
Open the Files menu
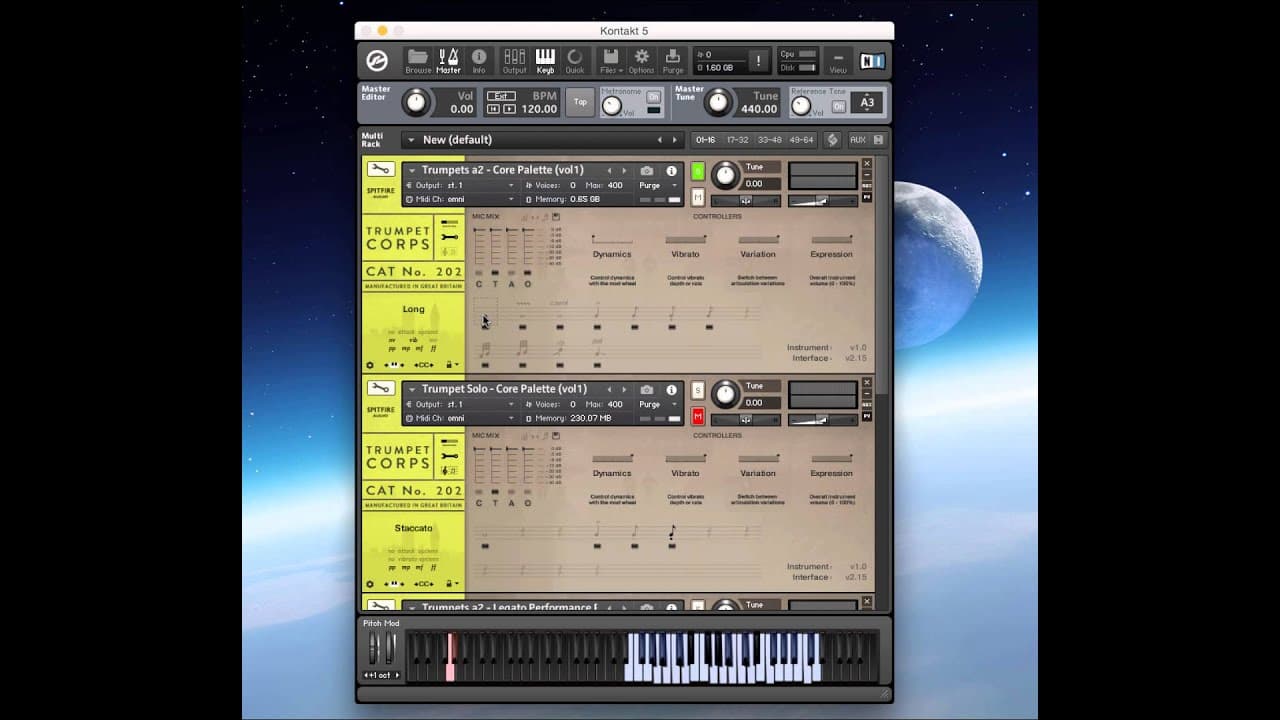tap(611, 61)
